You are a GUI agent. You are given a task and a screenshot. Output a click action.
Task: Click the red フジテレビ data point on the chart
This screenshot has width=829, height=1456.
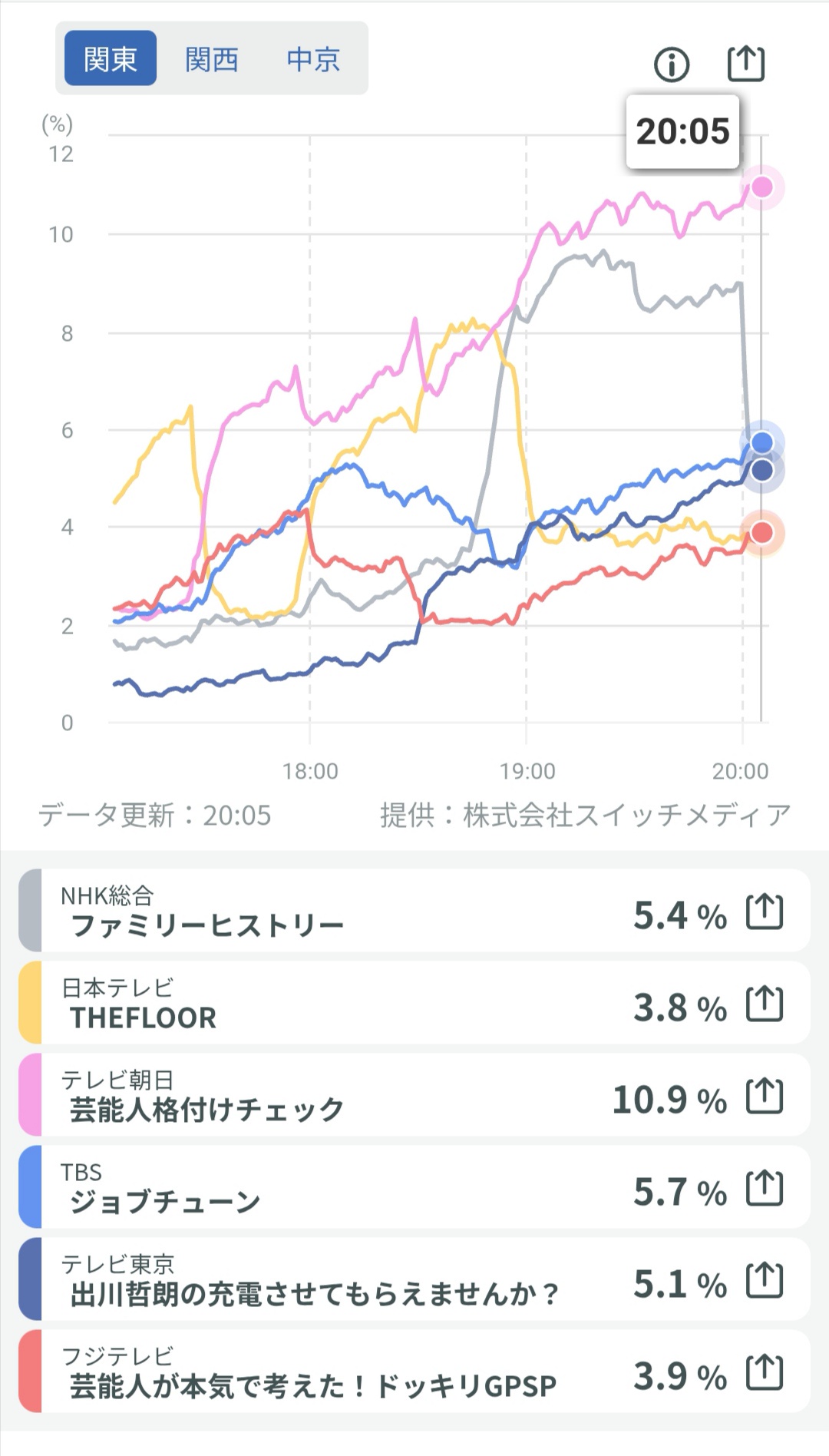(x=761, y=533)
